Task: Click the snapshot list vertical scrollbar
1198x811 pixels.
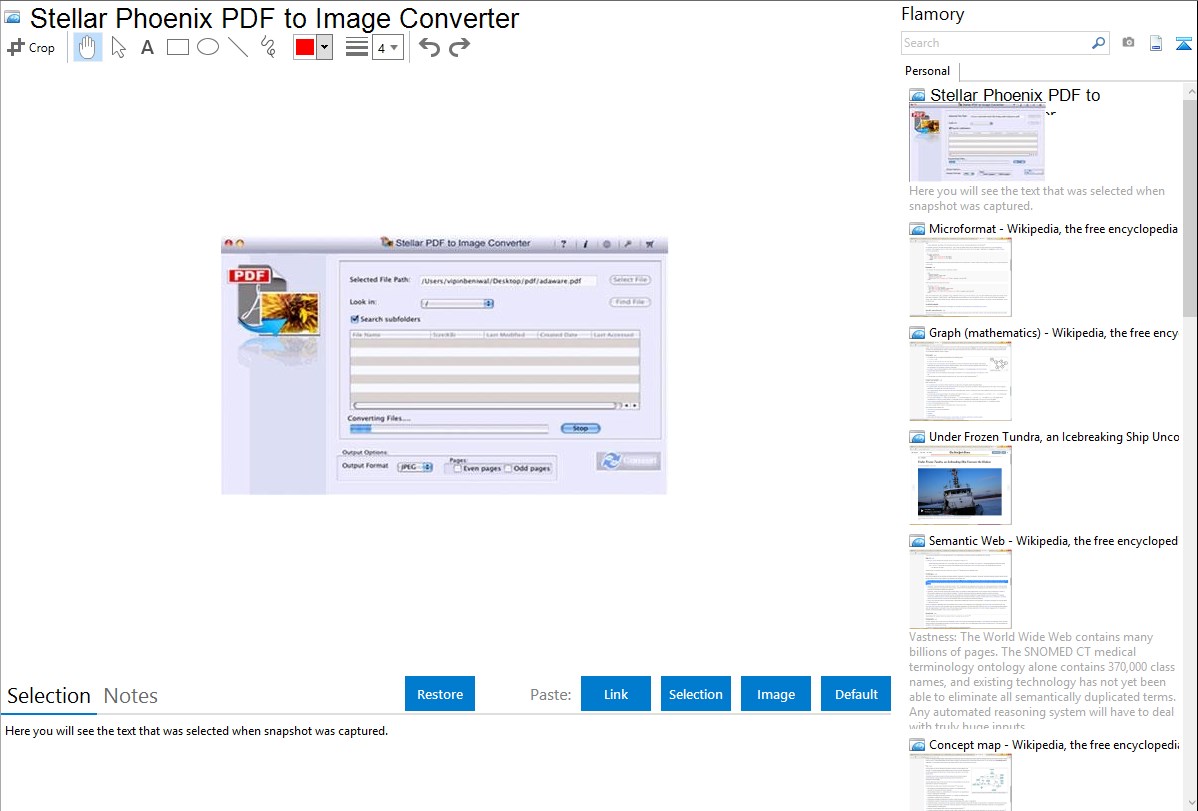Action: point(1190,206)
